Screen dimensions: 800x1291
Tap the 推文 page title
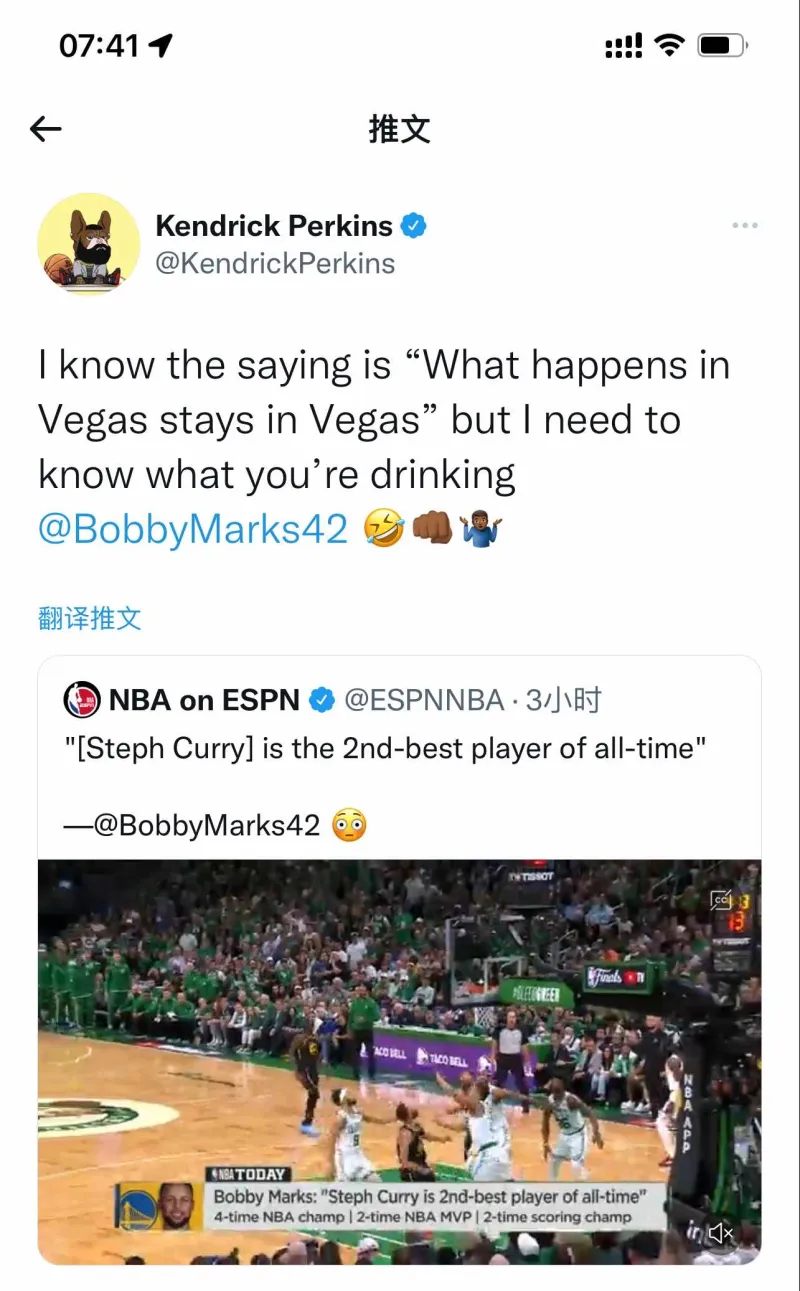click(x=399, y=128)
